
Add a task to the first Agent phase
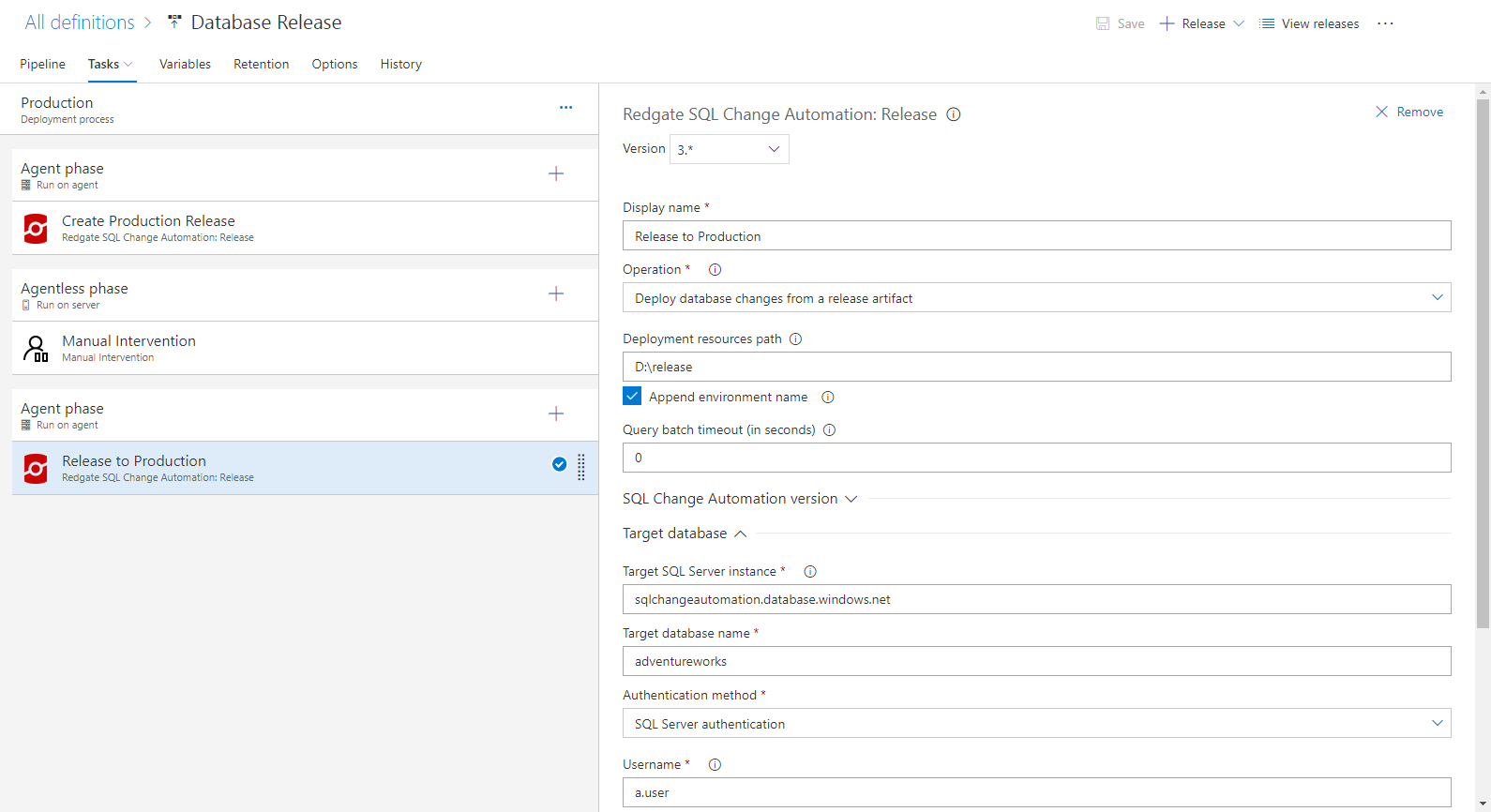[556, 173]
